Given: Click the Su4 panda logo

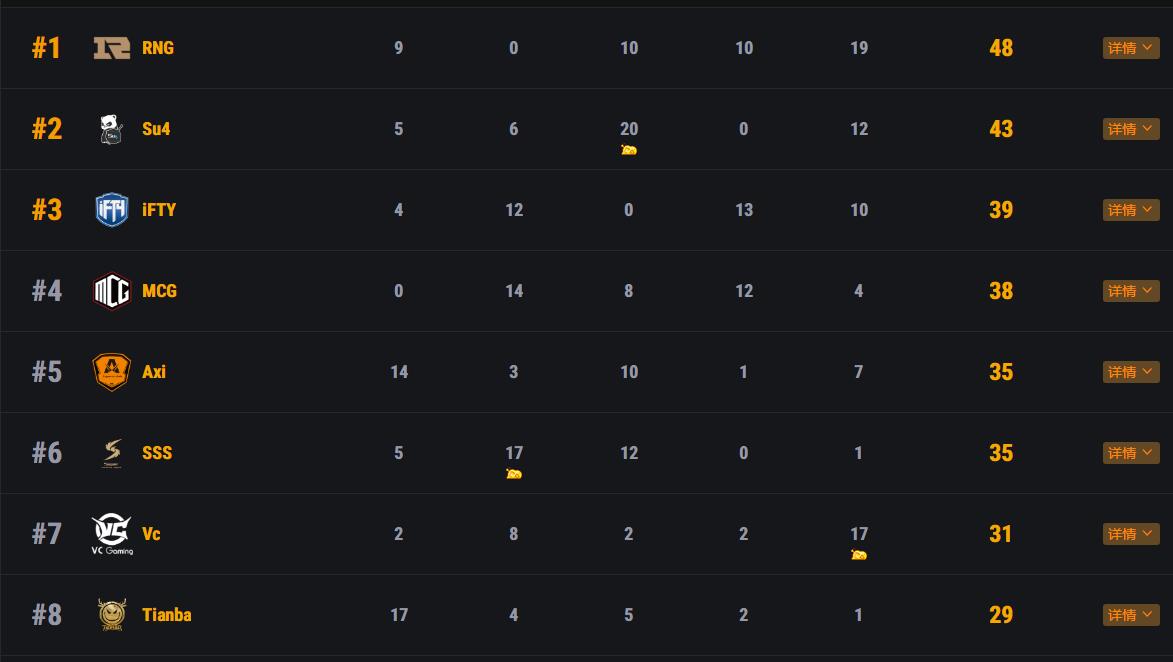Looking at the screenshot, I should coord(112,129).
